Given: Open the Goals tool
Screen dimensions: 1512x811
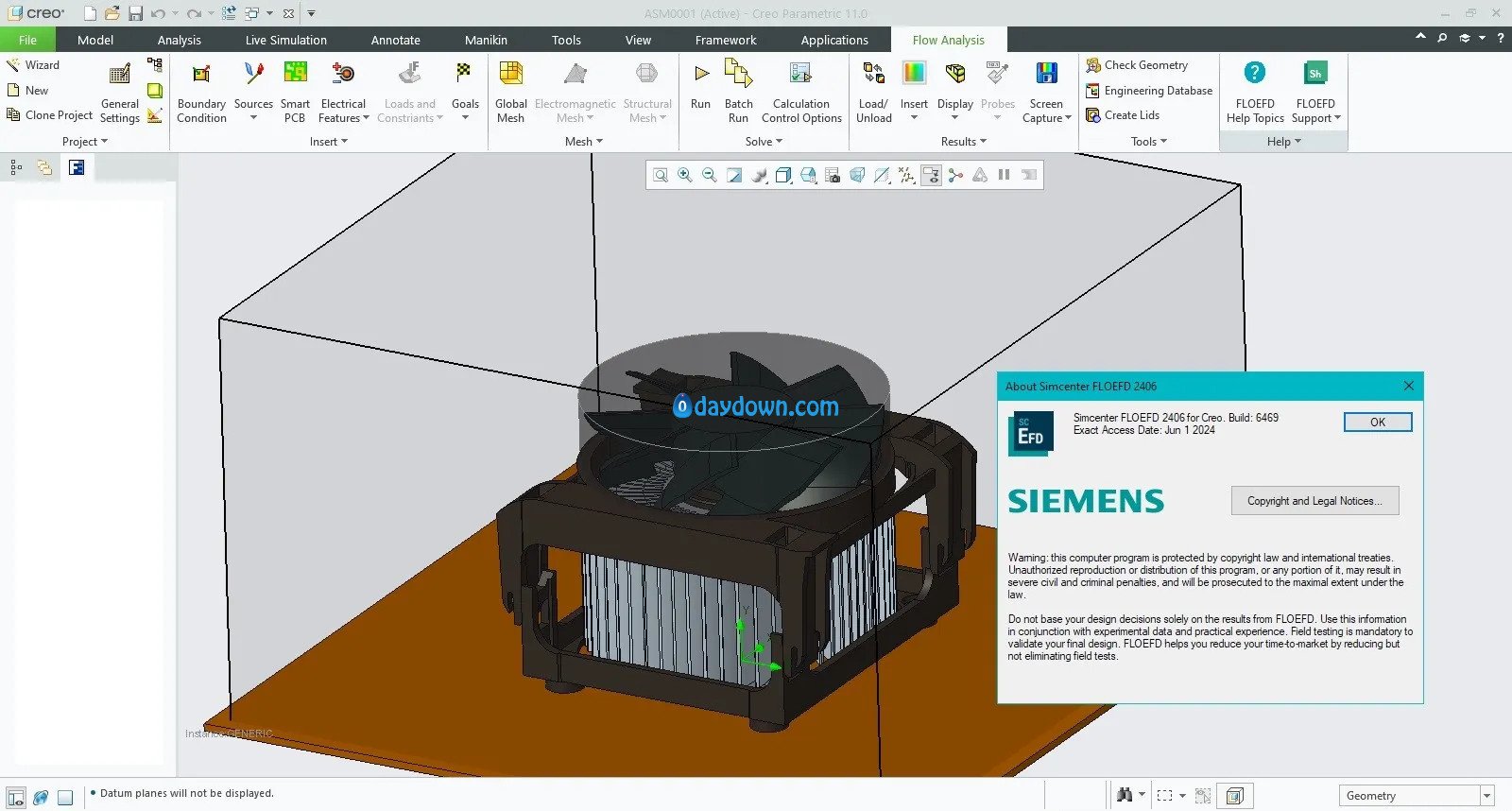Looking at the screenshot, I should pyautogui.click(x=465, y=93).
